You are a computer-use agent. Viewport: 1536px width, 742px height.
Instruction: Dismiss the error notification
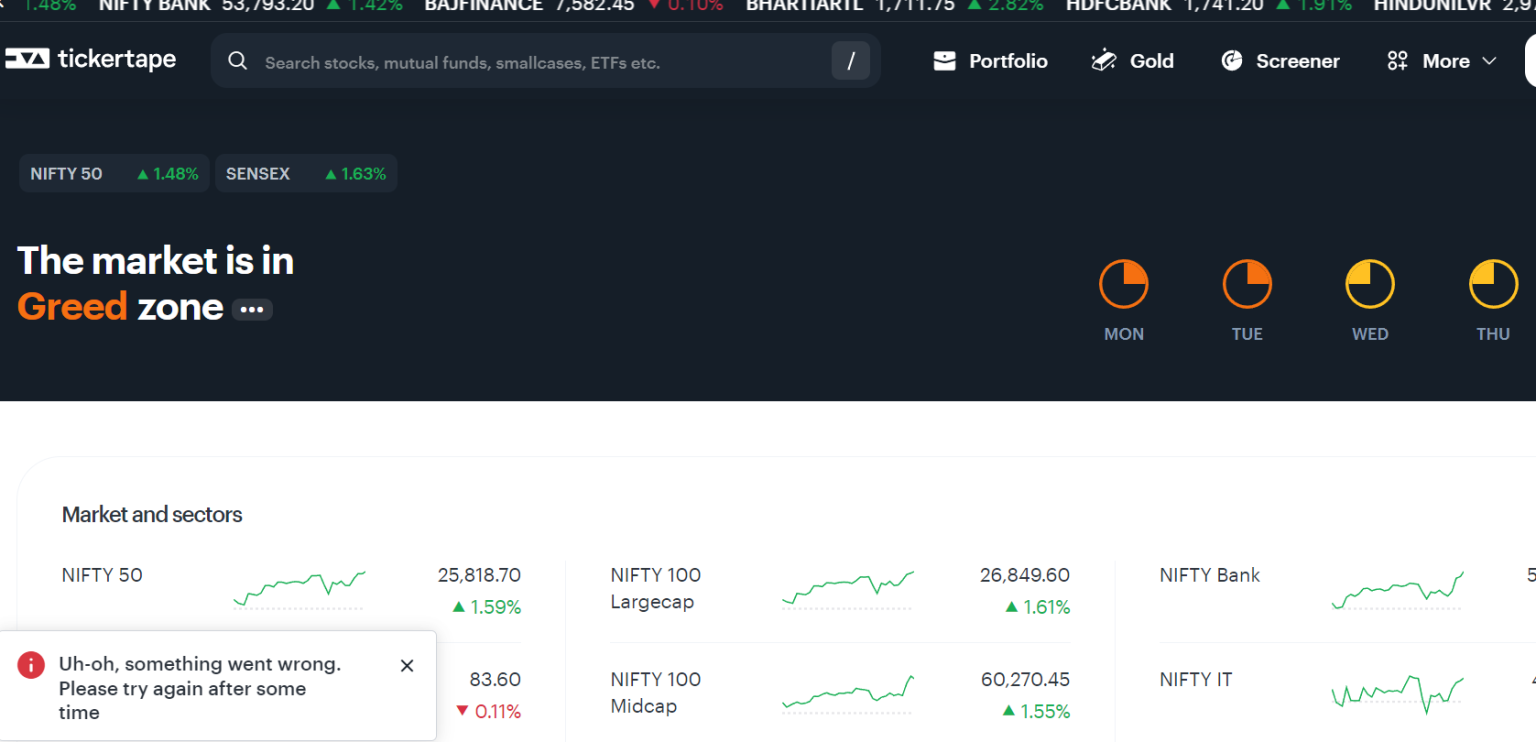pos(407,665)
